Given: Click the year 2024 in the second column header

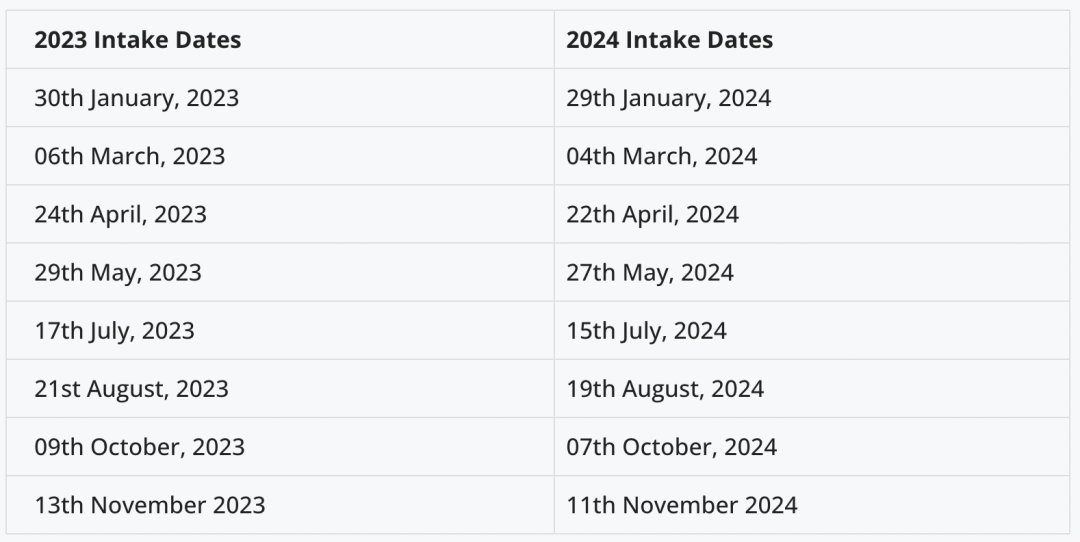Looking at the screenshot, I should click(590, 40).
